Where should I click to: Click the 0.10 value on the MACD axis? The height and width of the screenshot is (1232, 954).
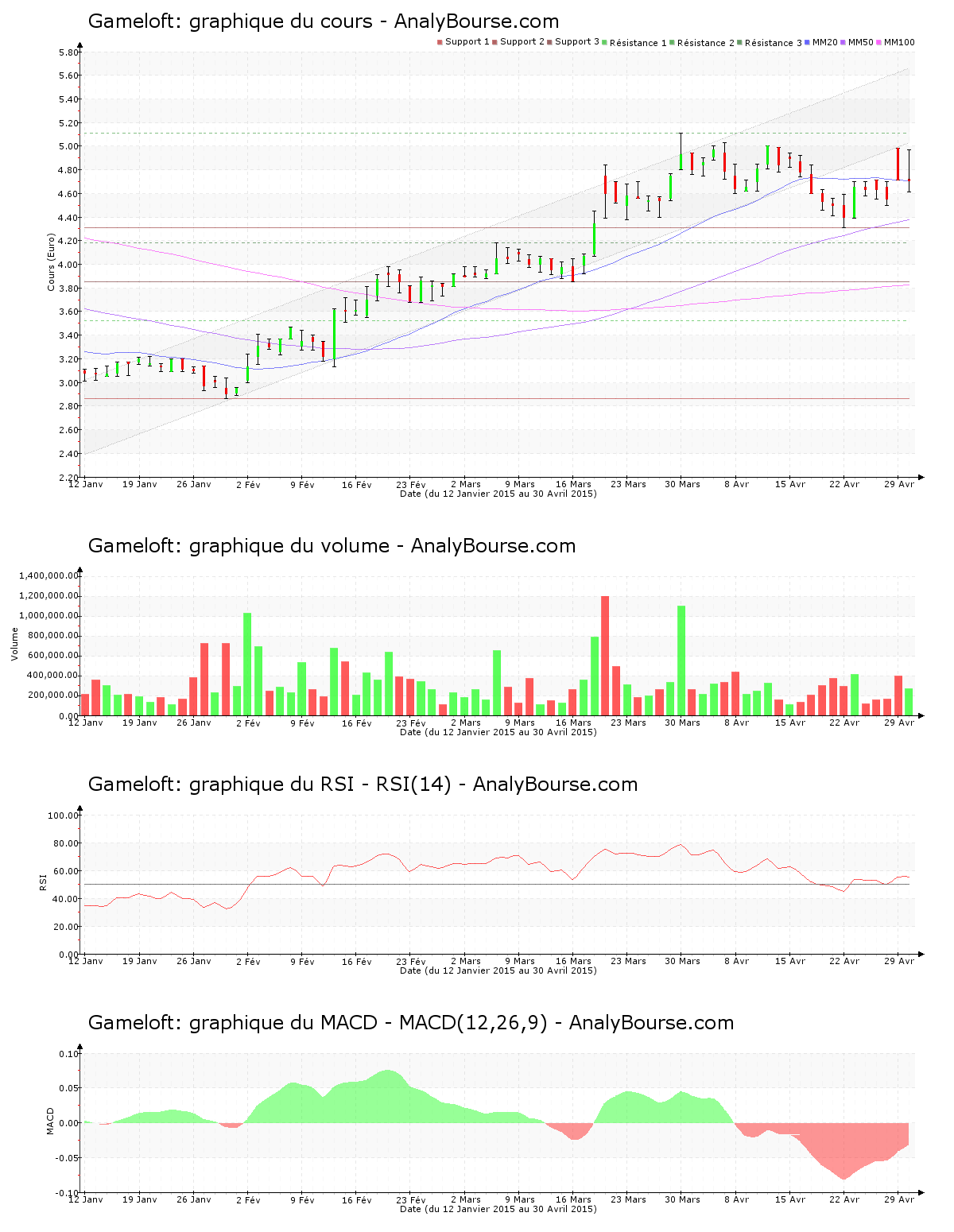(69, 1054)
